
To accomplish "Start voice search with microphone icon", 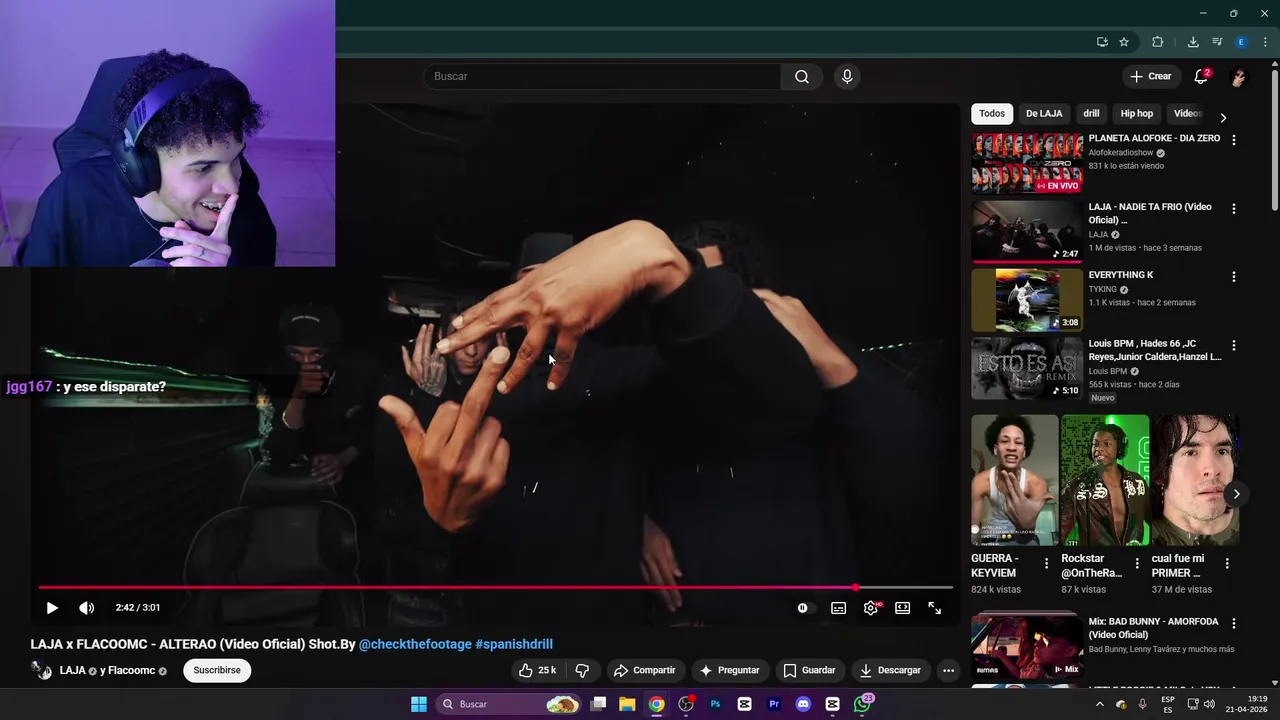I will (847, 76).
